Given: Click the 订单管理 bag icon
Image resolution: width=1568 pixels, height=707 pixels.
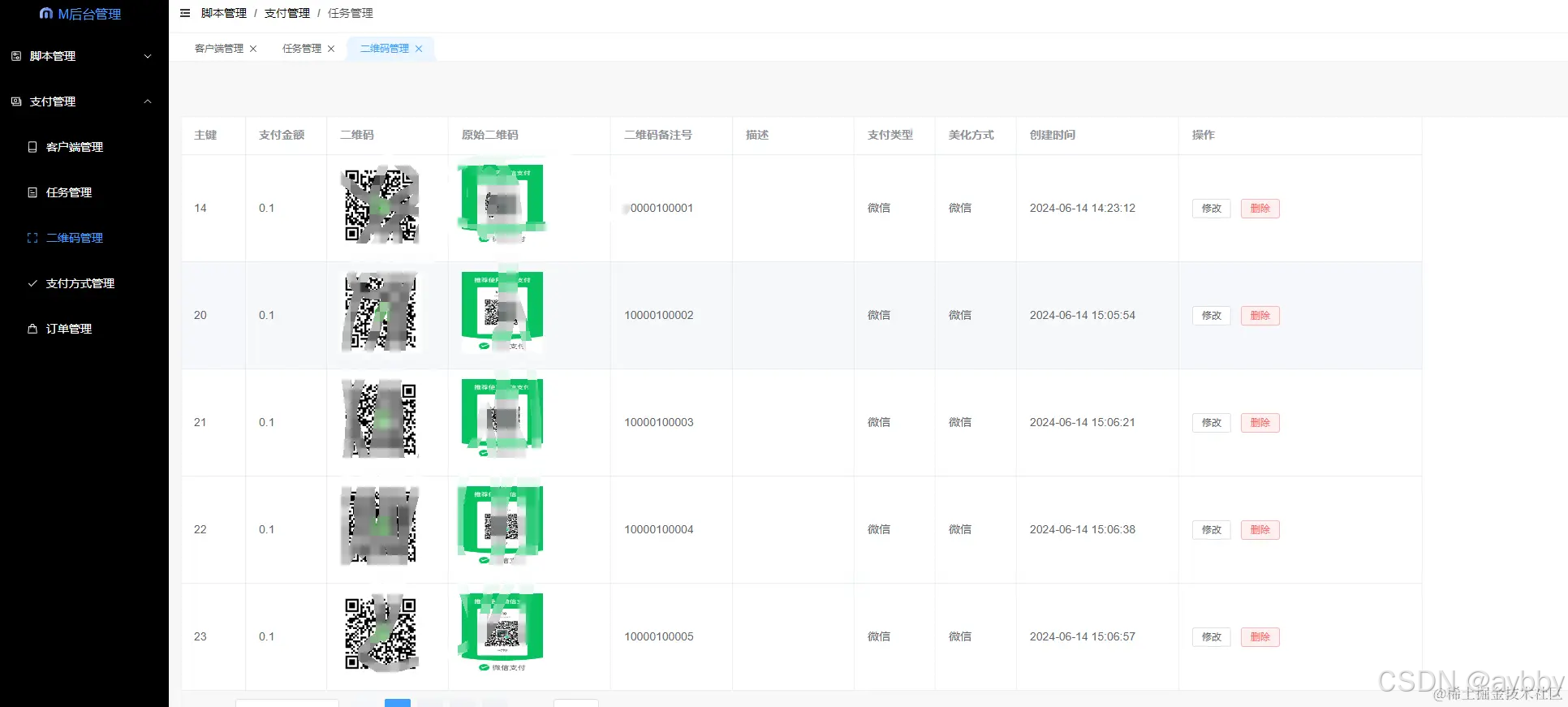Looking at the screenshot, I should click(x=32, y=329).
